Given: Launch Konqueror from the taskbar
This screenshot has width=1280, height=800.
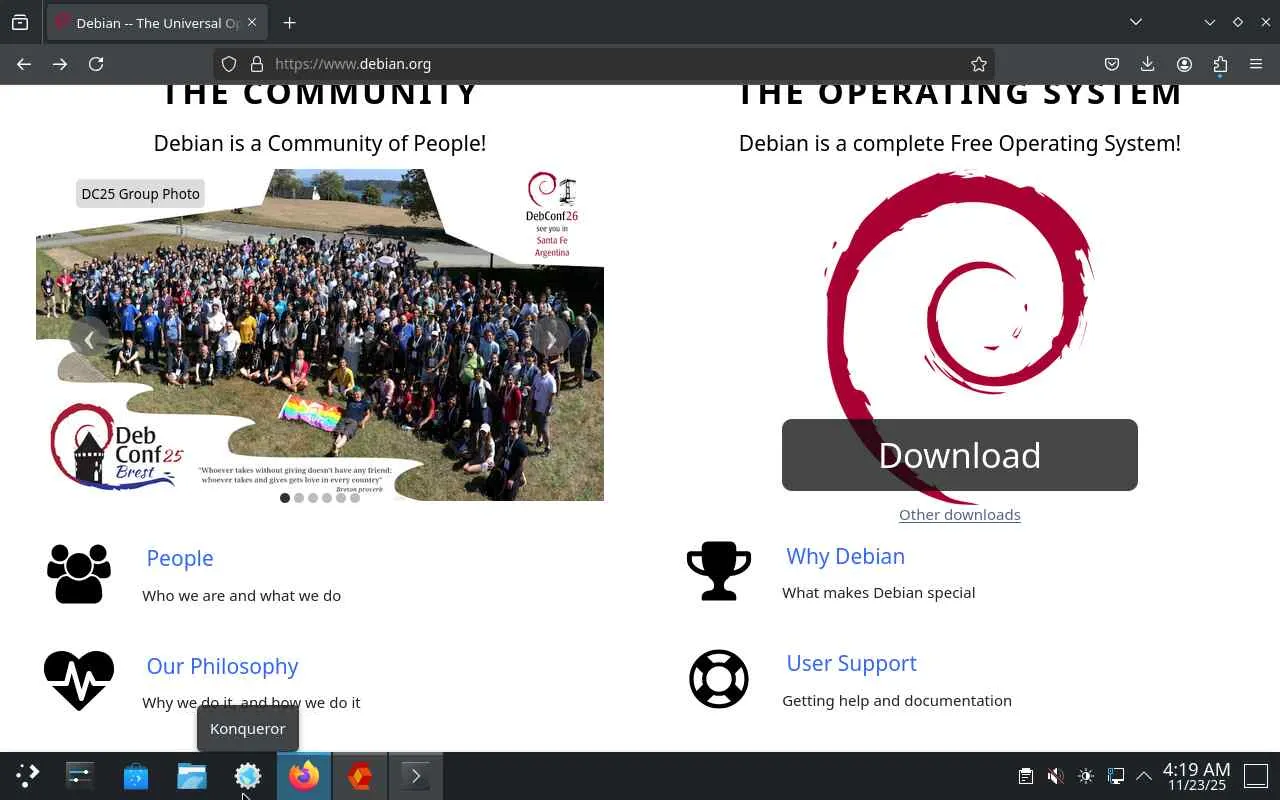Looking at the screenshot, I should click(248, 776).
